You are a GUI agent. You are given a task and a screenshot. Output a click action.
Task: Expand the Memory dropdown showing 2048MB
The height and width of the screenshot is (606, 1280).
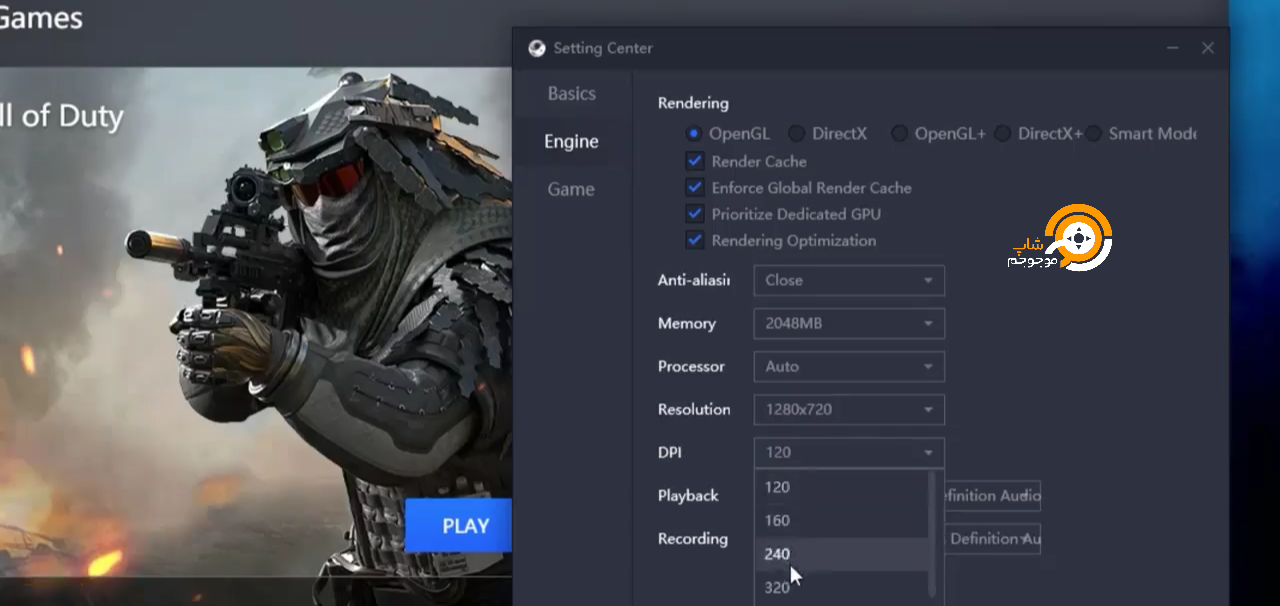tap(849, 323)
